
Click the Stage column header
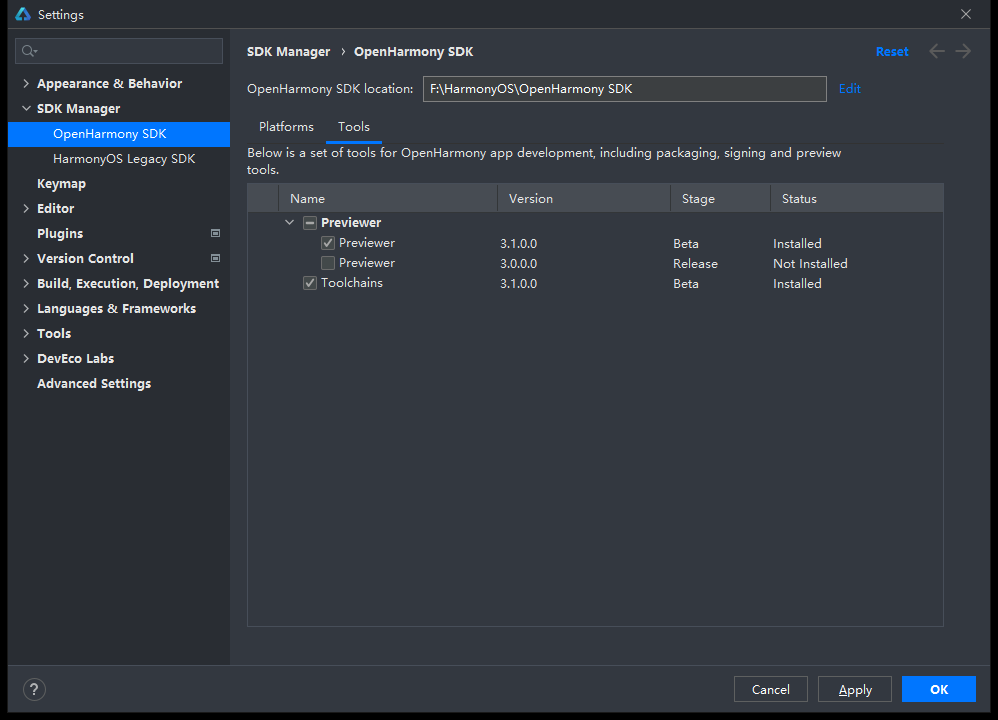[x=720, y=198]
